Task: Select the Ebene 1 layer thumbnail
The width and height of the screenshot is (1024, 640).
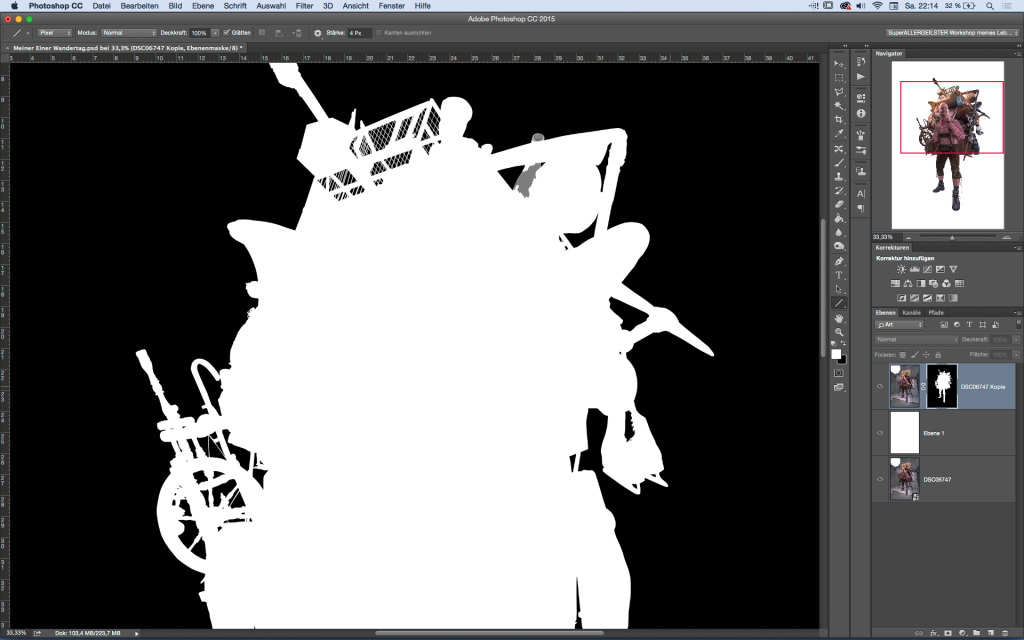Action: (x=904, y=432)
